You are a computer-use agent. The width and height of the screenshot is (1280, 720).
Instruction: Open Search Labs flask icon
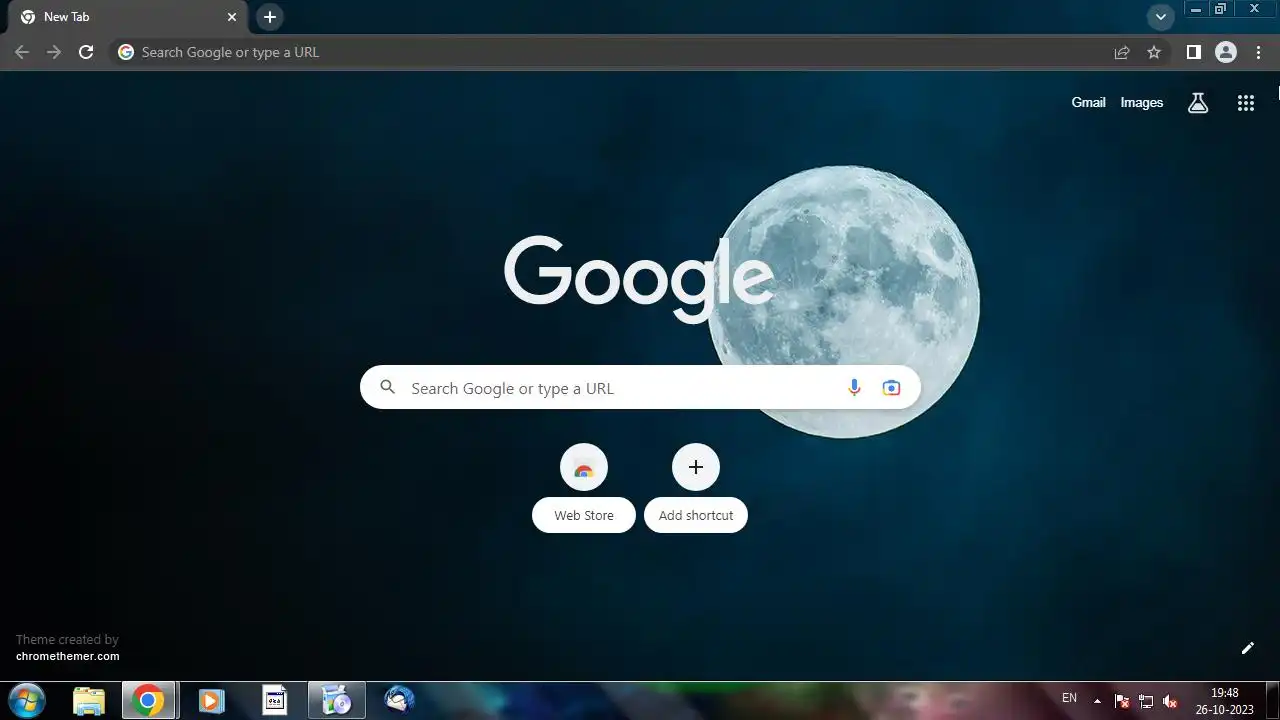(x=1198, y=102)
